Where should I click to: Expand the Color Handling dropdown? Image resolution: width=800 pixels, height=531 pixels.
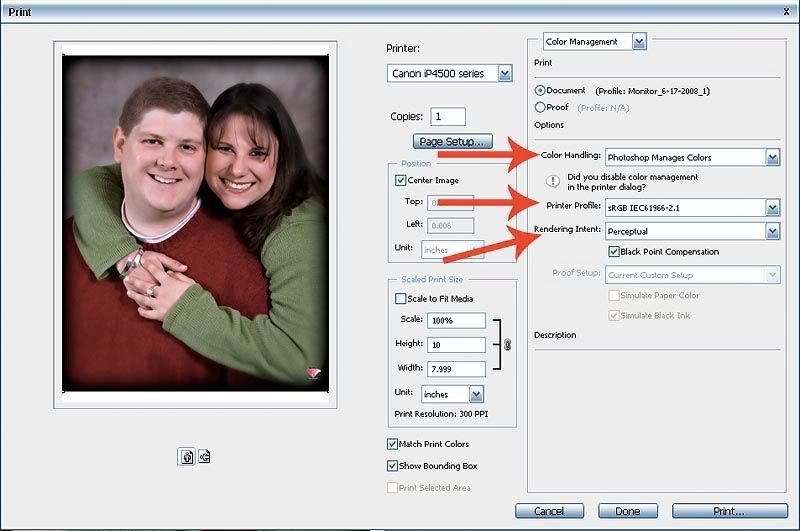point(772,157)
